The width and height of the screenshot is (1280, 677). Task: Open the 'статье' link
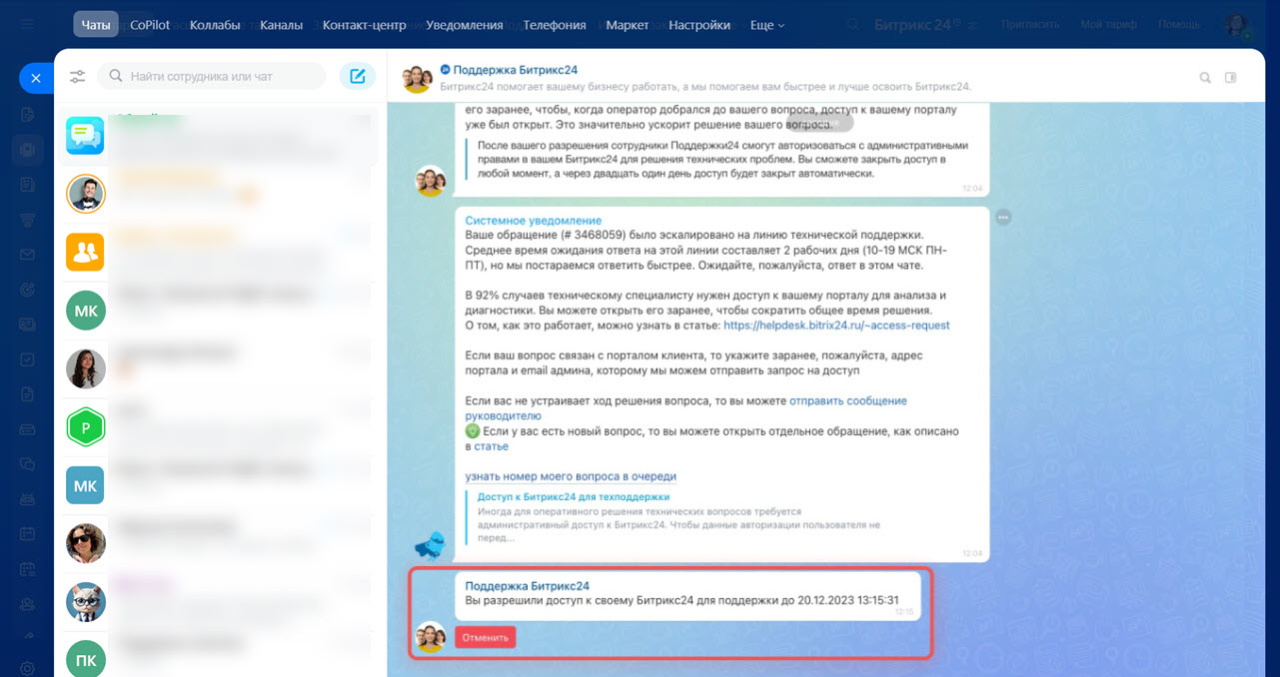point(491,446)
